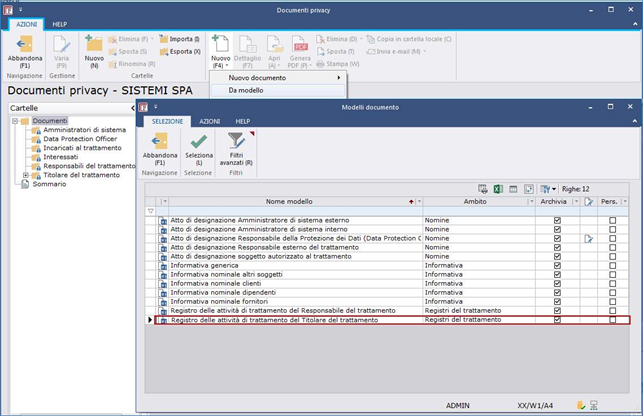Click Esporta (X) folder command
This screenshot has height=416, width=643.
point(180,52)
